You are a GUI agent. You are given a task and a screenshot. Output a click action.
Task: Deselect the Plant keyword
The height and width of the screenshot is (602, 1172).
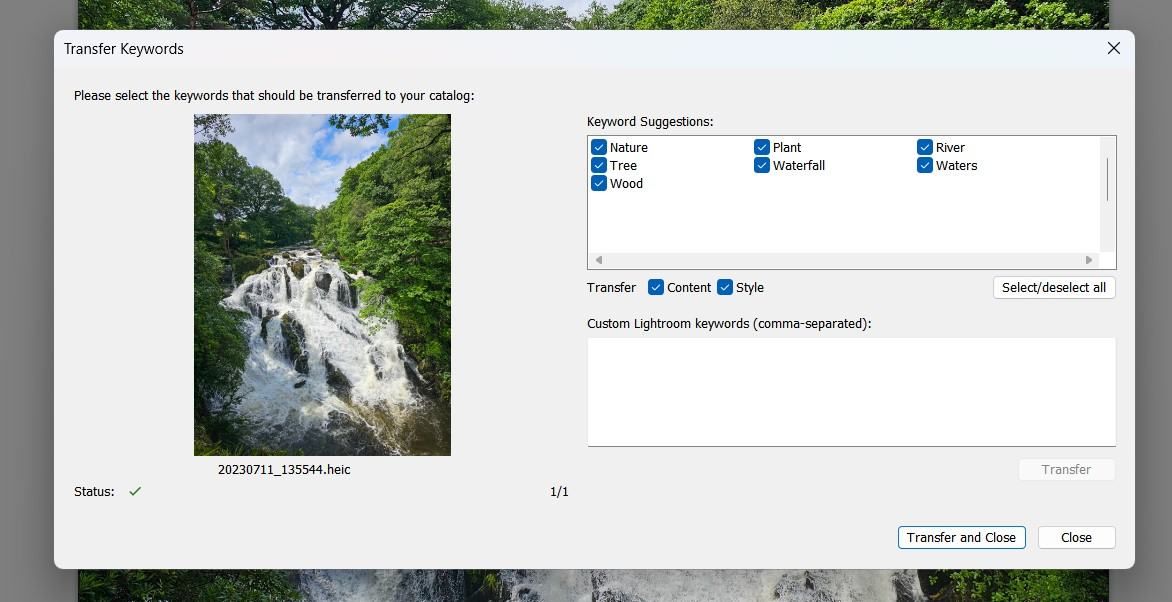(762, 147)
